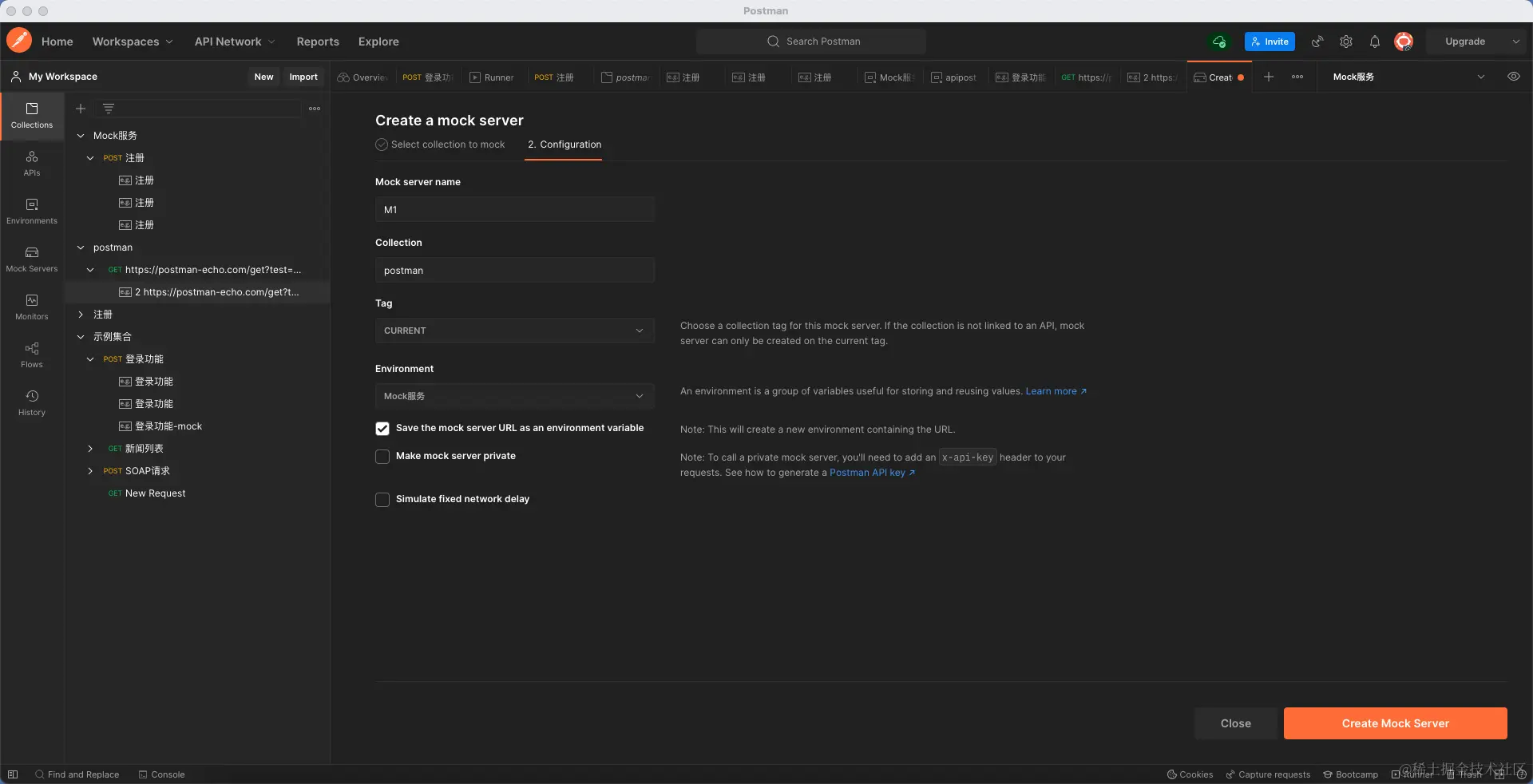This screenshot has height=784, width=1533.
Task: Open the History sidebar panel
Action: pos(32,403)
